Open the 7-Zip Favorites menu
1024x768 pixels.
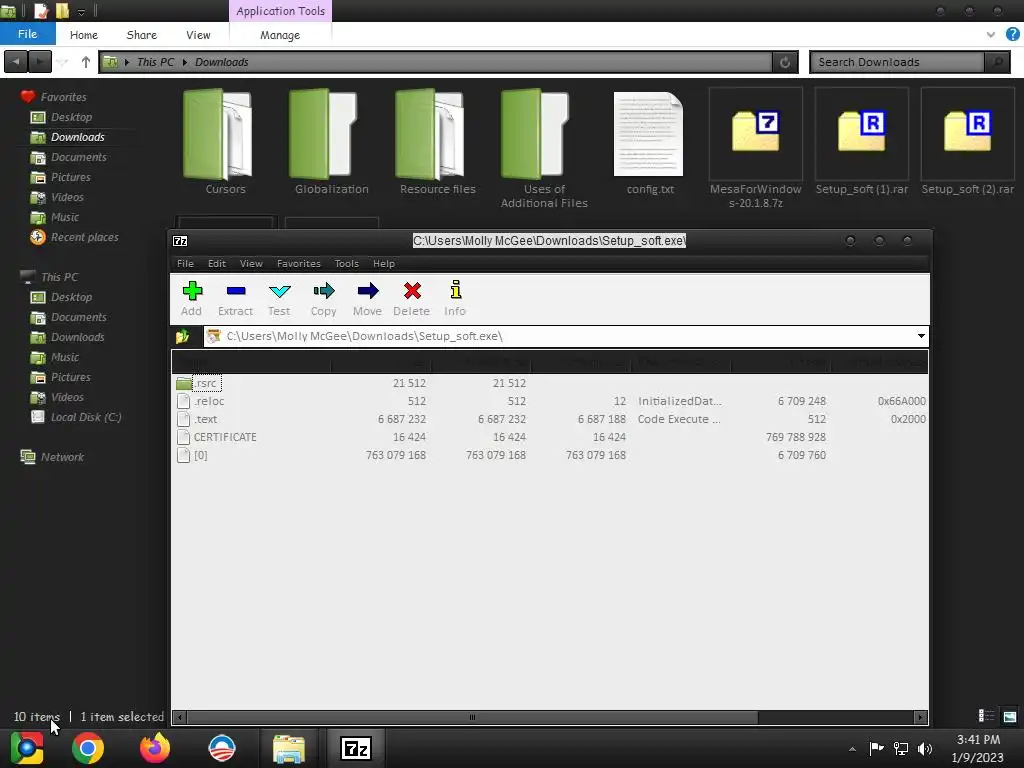click(x=298, y=263)
